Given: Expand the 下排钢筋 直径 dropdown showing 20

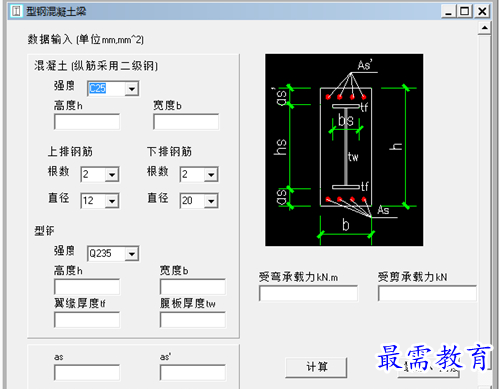Looking at the screenshot, I should [211, 201].
